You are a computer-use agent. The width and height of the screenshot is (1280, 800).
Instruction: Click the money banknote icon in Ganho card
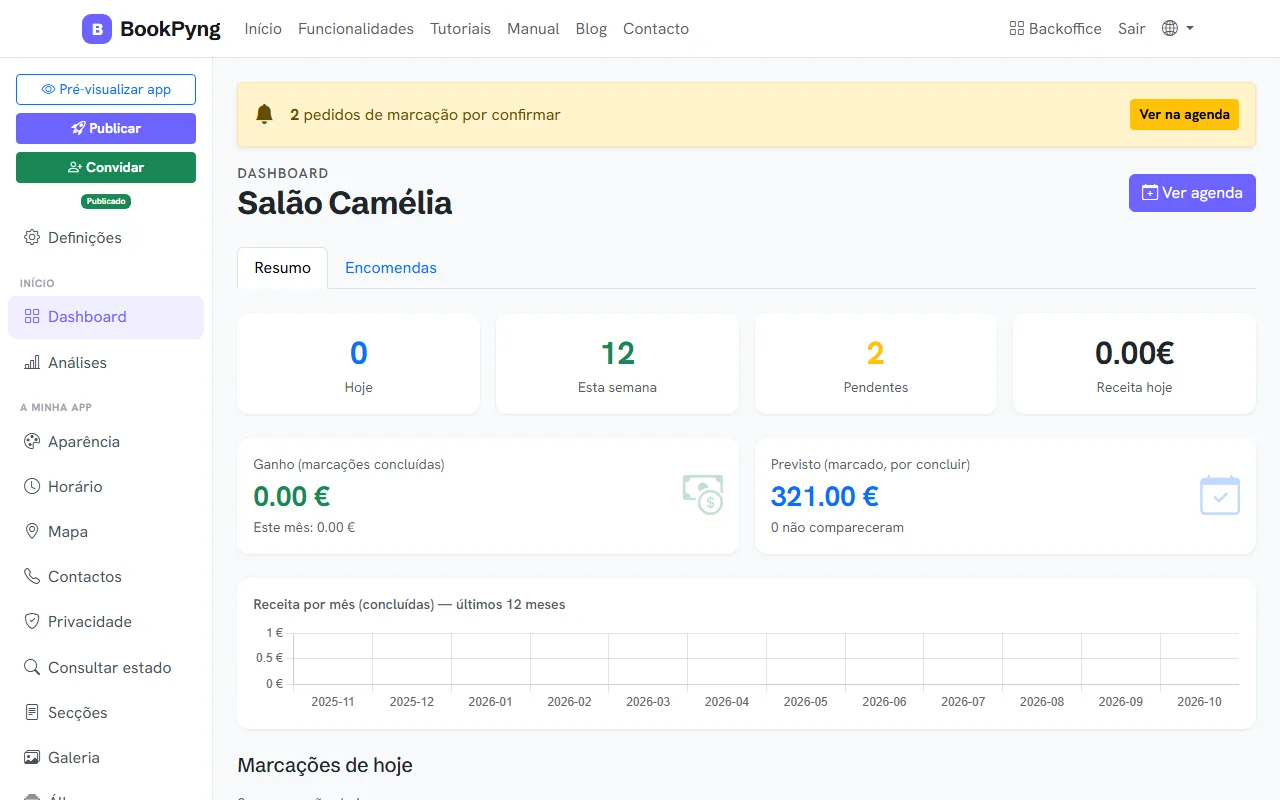click(x=703, y=495)
